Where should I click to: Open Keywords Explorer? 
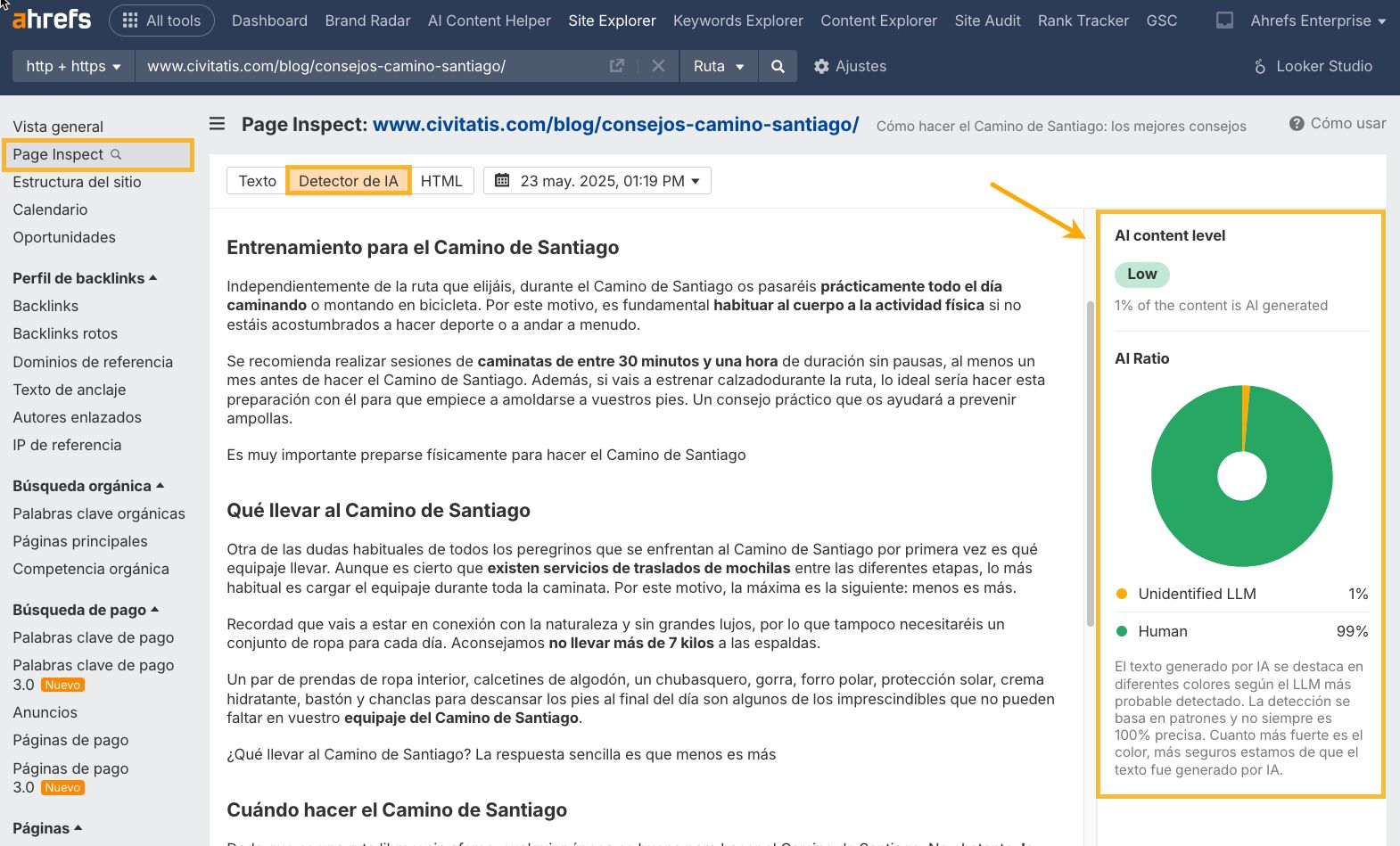(x=738, y=21)
